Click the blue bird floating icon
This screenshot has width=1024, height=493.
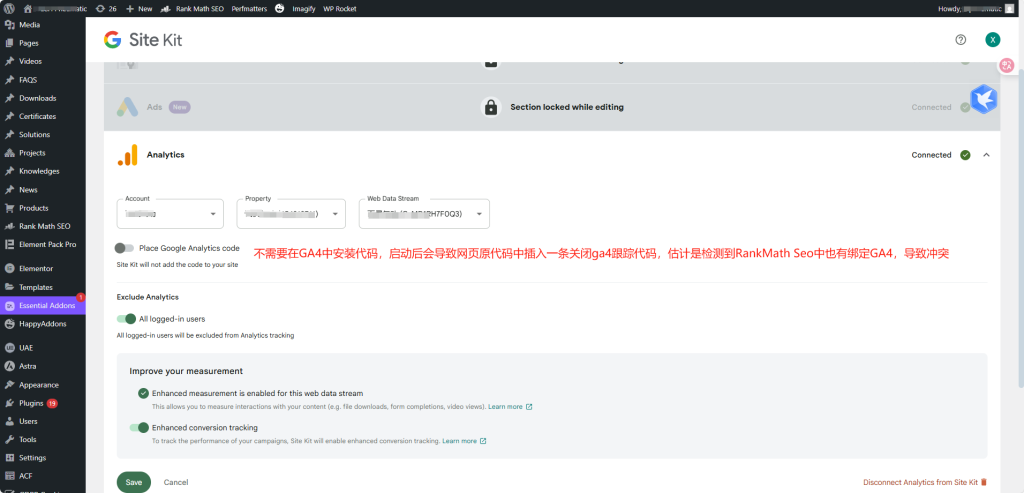tap(983, 99)
